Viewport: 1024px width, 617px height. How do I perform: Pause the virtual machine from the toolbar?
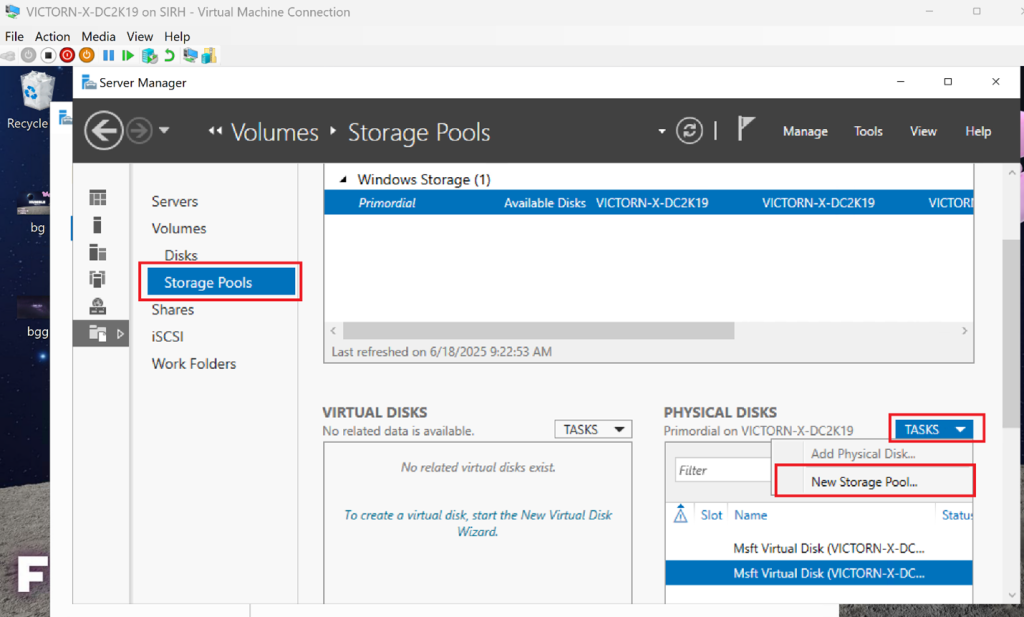tap(109, 55)
